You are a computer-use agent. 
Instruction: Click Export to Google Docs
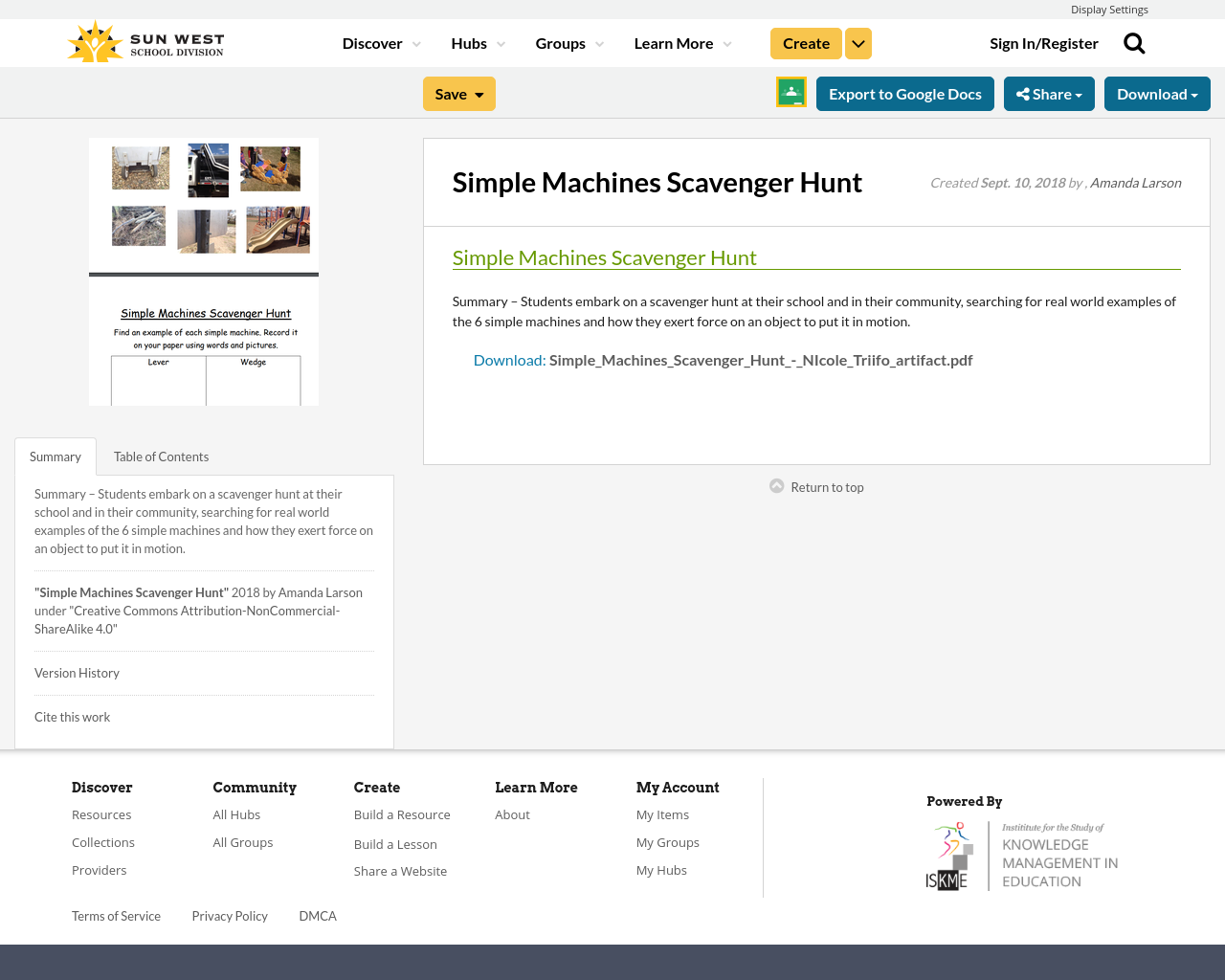(x=904, y=93)
